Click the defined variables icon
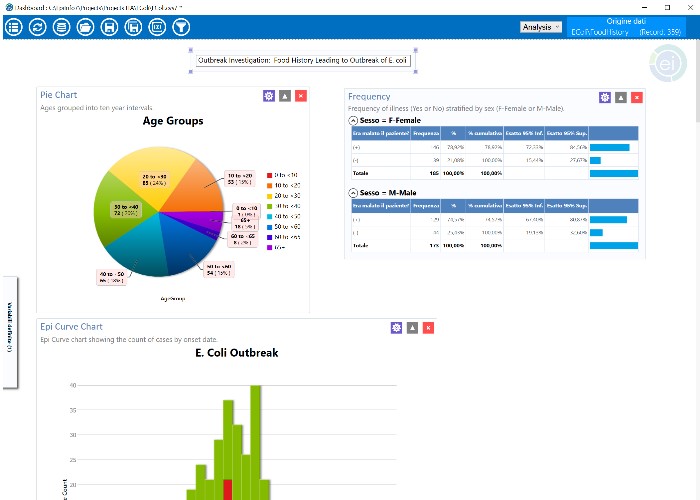The width and height of the screenshot is (700, 500). point(157,27)
